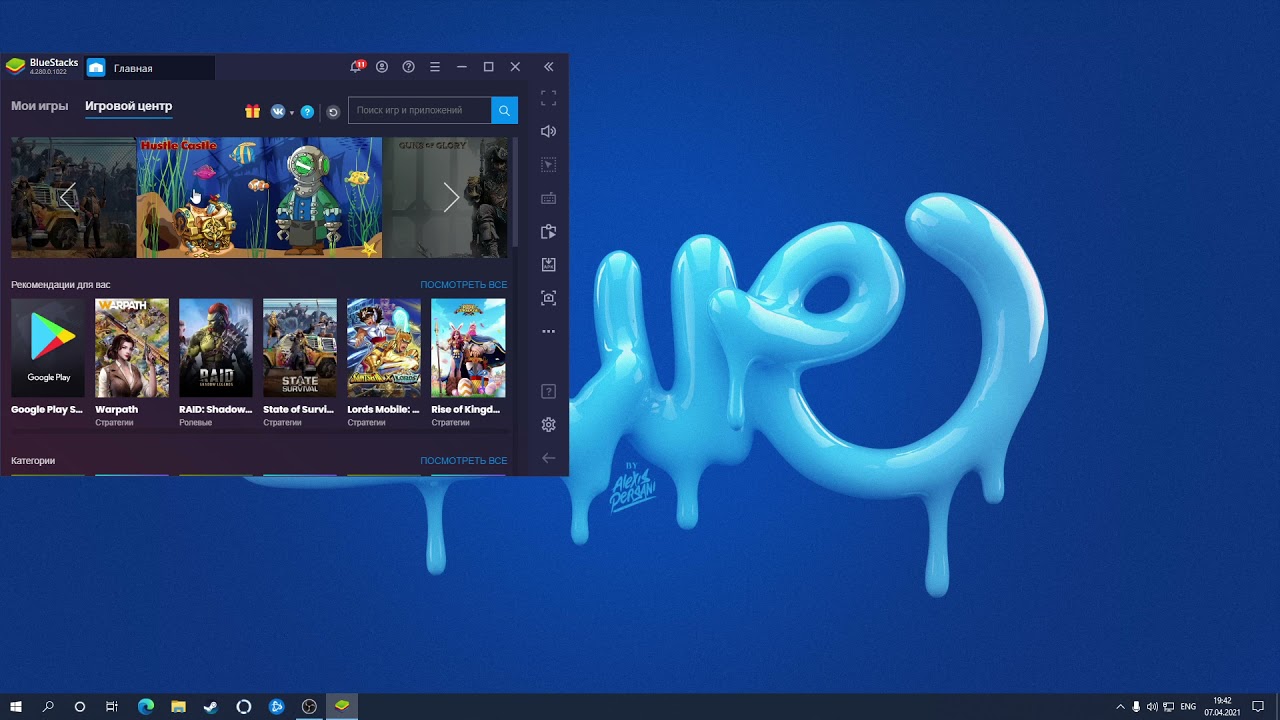
Task: Click the VK social icon
Action: 278,111
